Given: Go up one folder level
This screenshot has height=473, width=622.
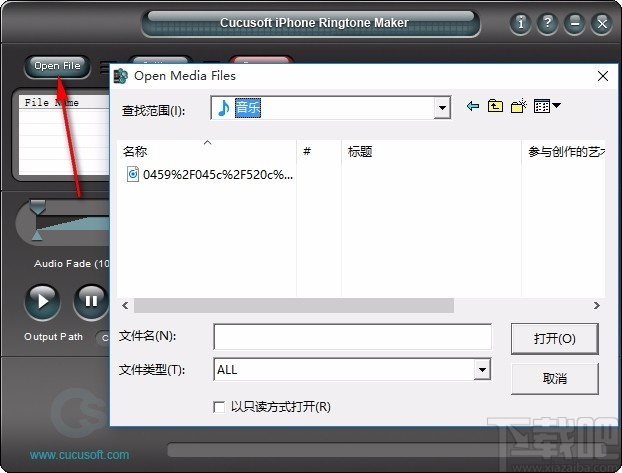Looking at the screenshot, I should pos(495,106).
